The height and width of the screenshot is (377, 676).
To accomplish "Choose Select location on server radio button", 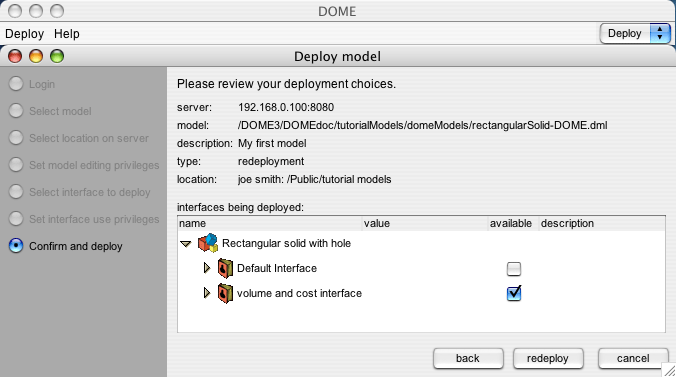I will click(16, 138).
